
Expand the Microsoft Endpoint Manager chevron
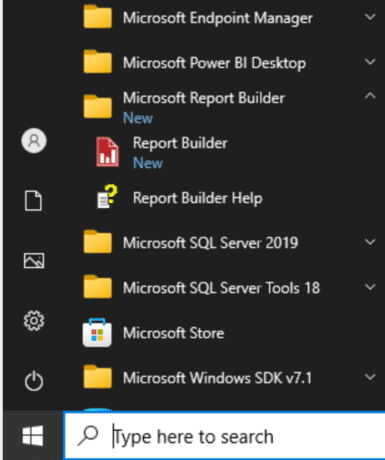pyautogui.click(x=370, y=17)
